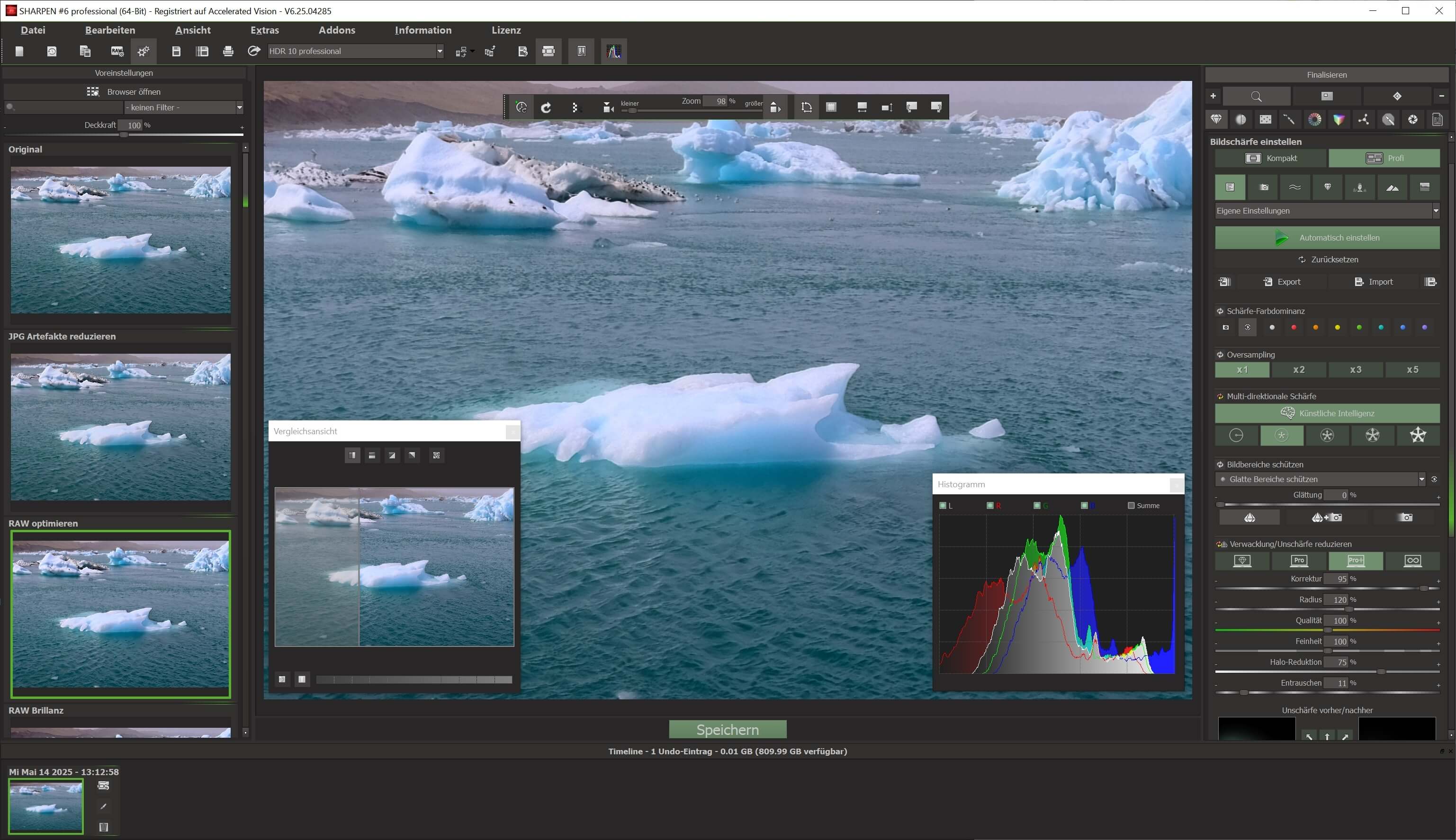This screenshot has width=1456, height=840.
Task: Delete timeline entry with trash icon
Action: [x=103, y=827]
